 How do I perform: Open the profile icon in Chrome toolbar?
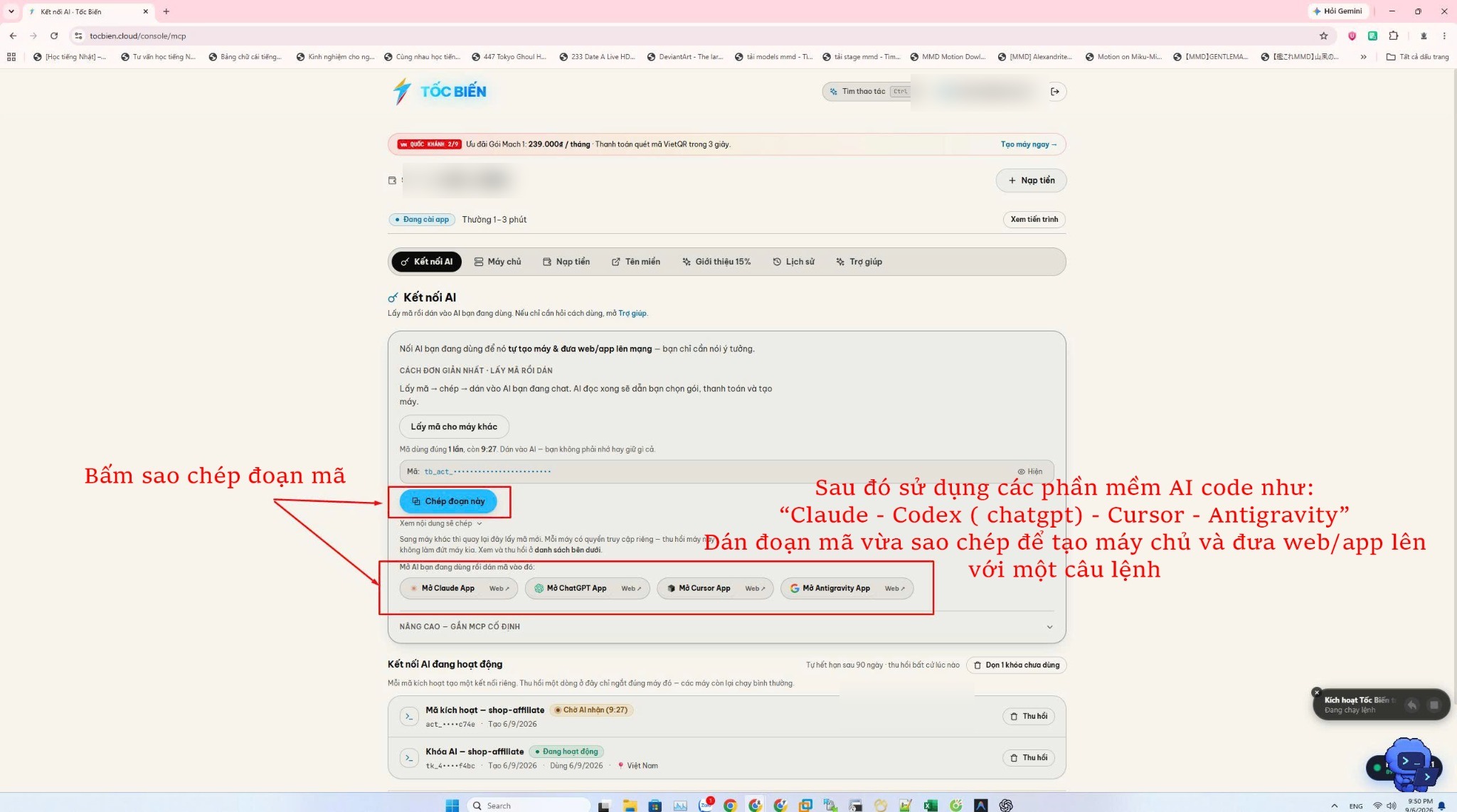click(x=1424, y=36)
